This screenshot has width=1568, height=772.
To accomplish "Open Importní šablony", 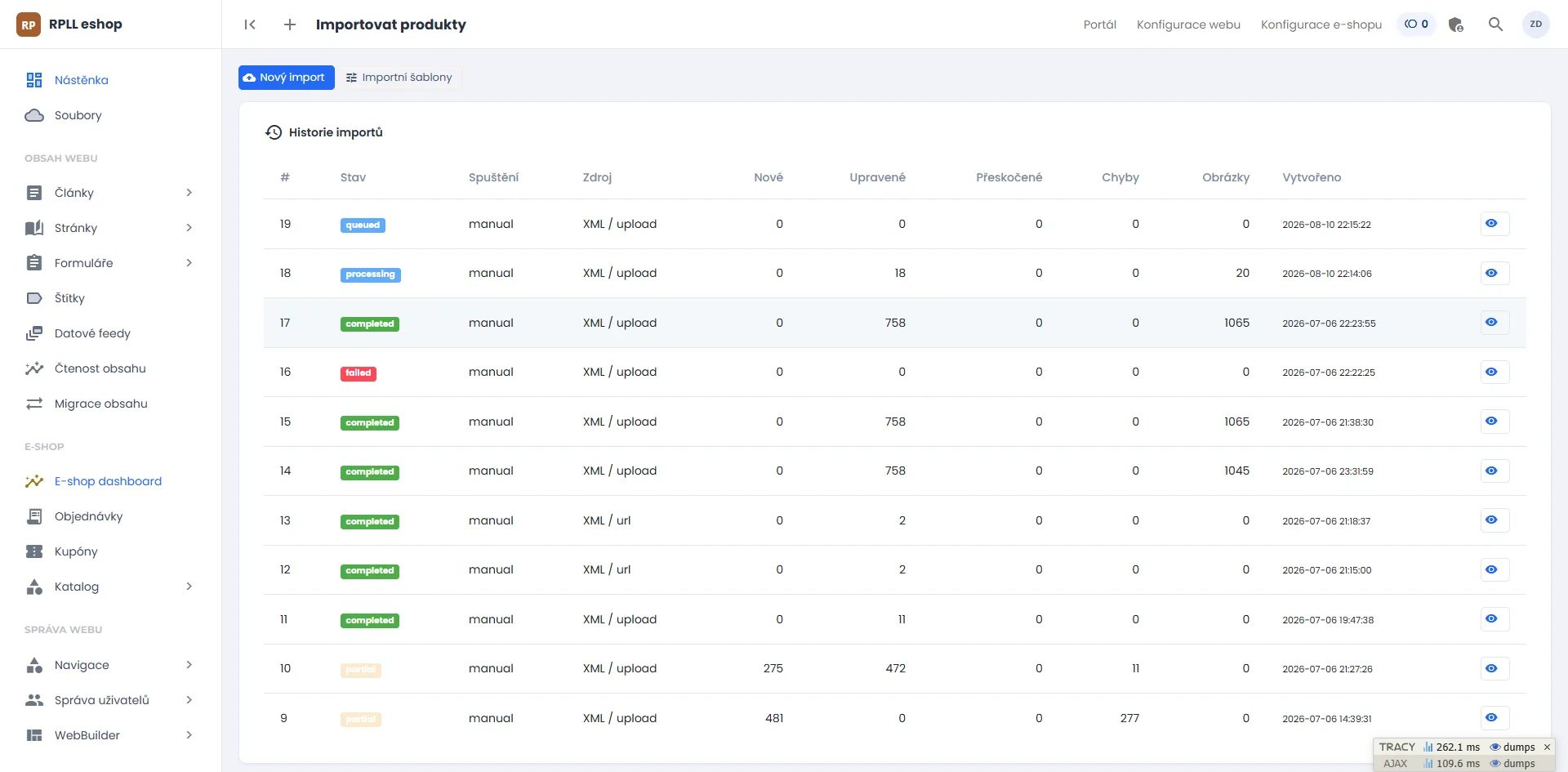I will [x=399, y=78].
